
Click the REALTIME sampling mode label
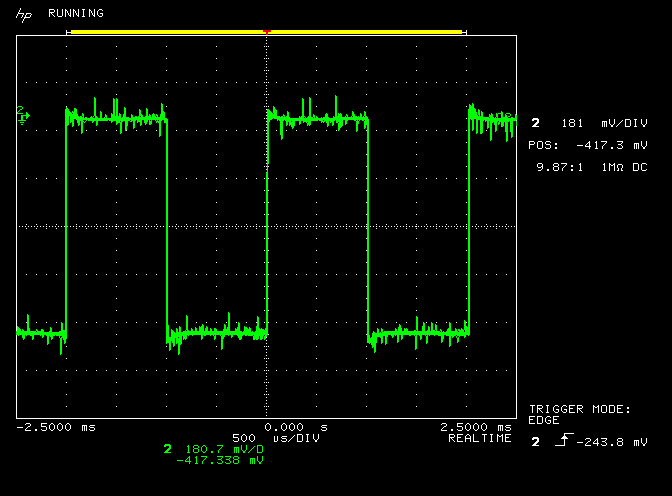pos(480,438)
